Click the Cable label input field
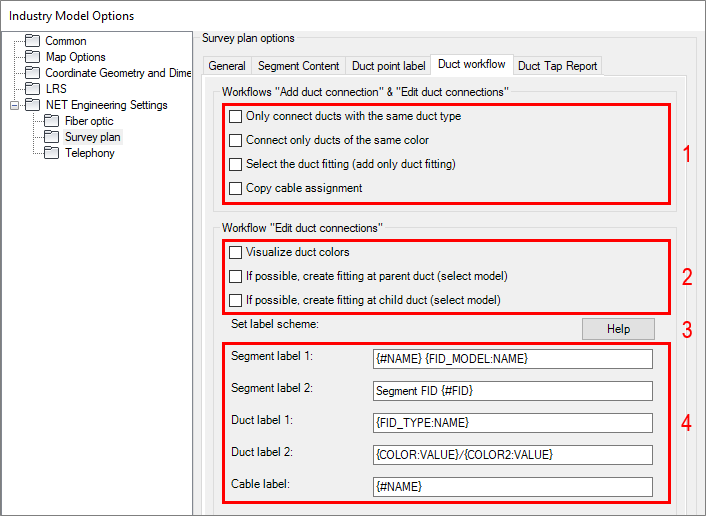 (x=511, y=486)
